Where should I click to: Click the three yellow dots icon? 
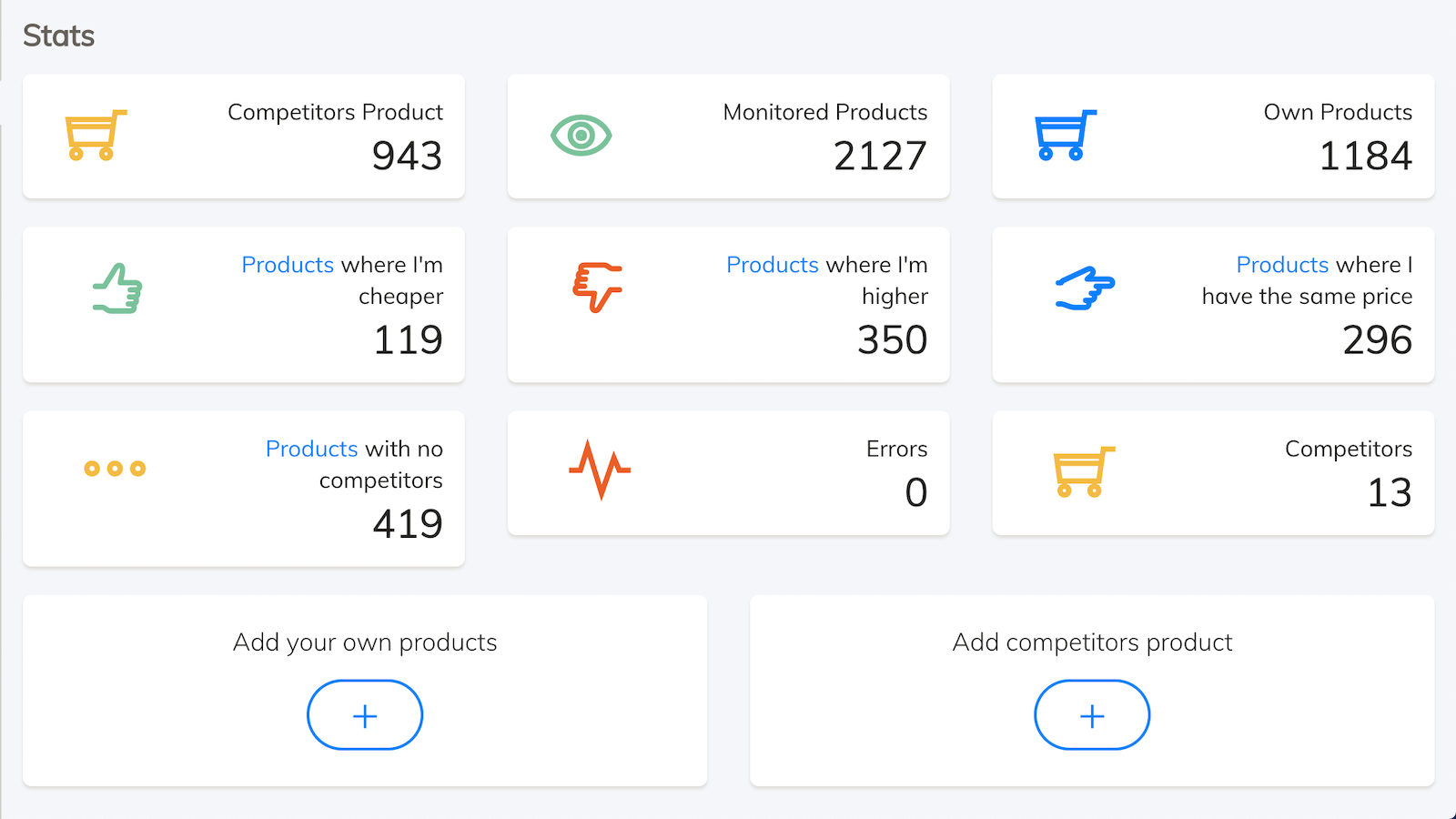(115, 469)
